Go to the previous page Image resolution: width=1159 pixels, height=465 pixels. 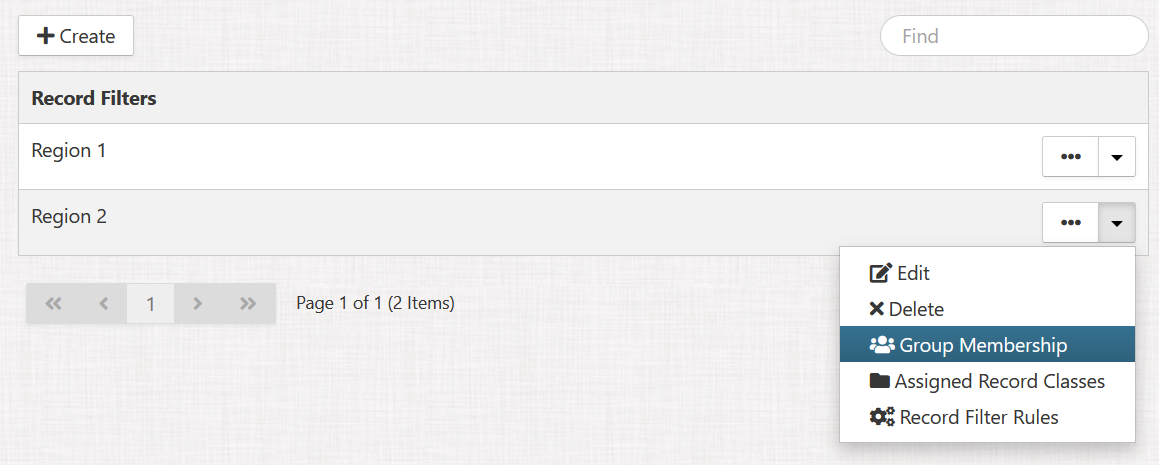[104, 303]
